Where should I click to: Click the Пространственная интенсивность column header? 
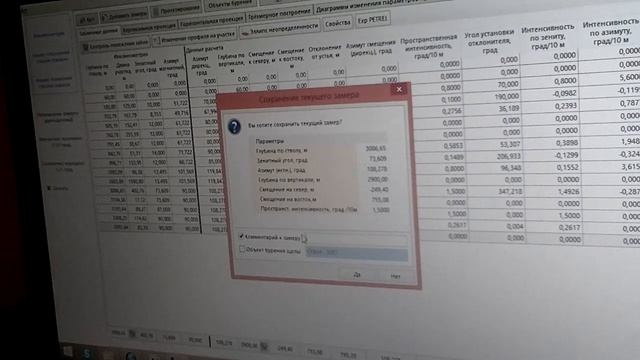(x=429, y=47)
